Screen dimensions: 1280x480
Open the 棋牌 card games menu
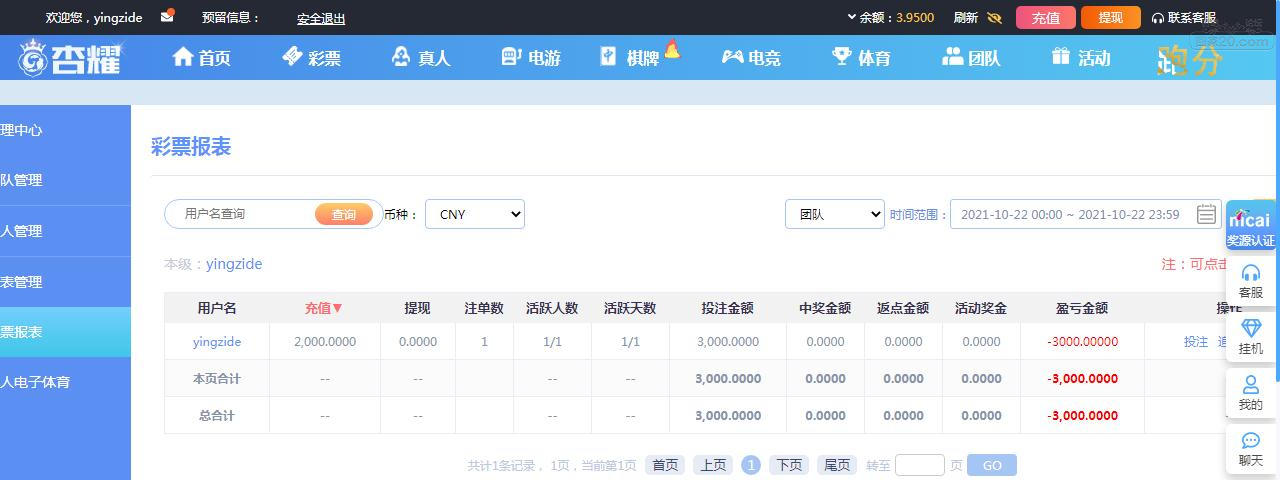click(631, 58)
